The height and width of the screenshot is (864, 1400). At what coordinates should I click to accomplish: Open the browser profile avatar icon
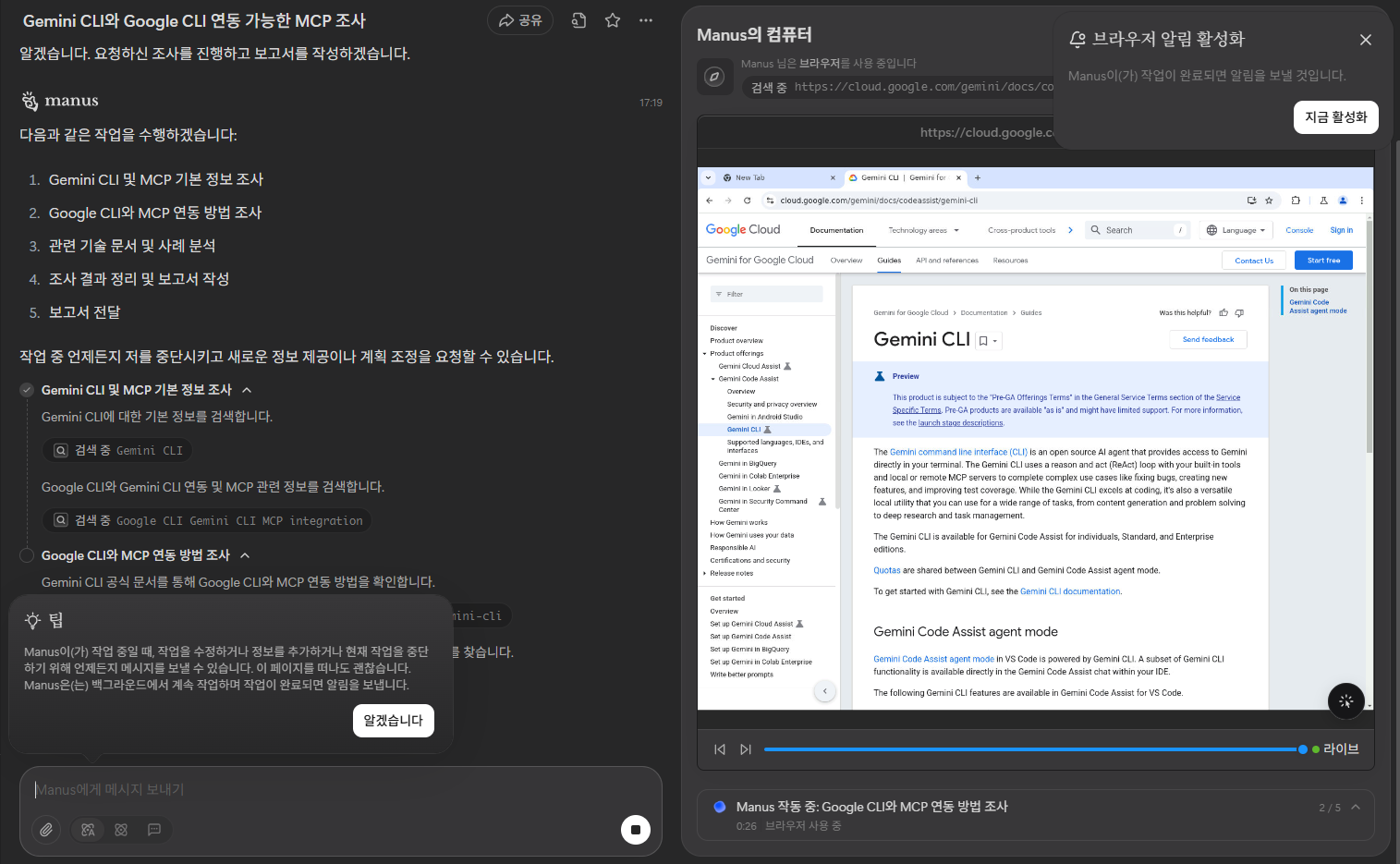pos(1343,201)
